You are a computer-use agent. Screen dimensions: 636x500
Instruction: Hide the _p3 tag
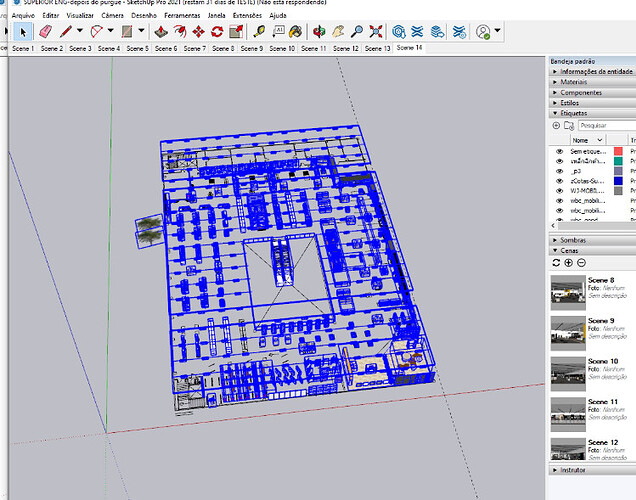(x=559, y=171)
